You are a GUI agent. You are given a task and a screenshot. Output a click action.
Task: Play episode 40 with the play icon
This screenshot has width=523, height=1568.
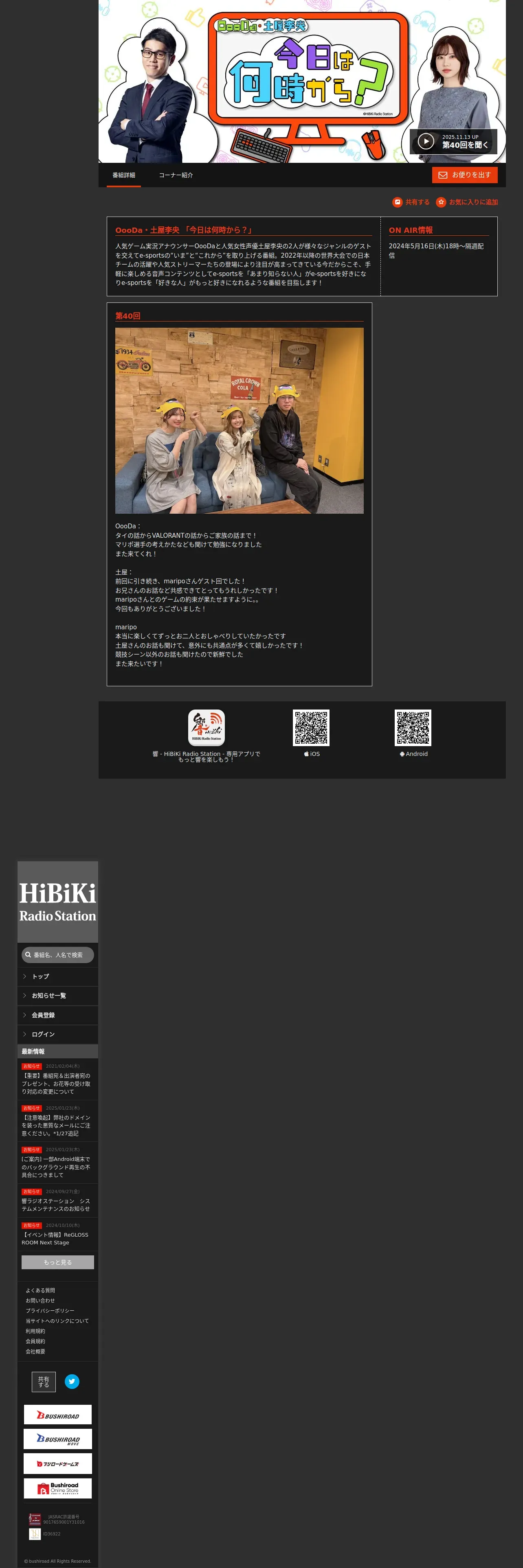[x=426, y=141]
